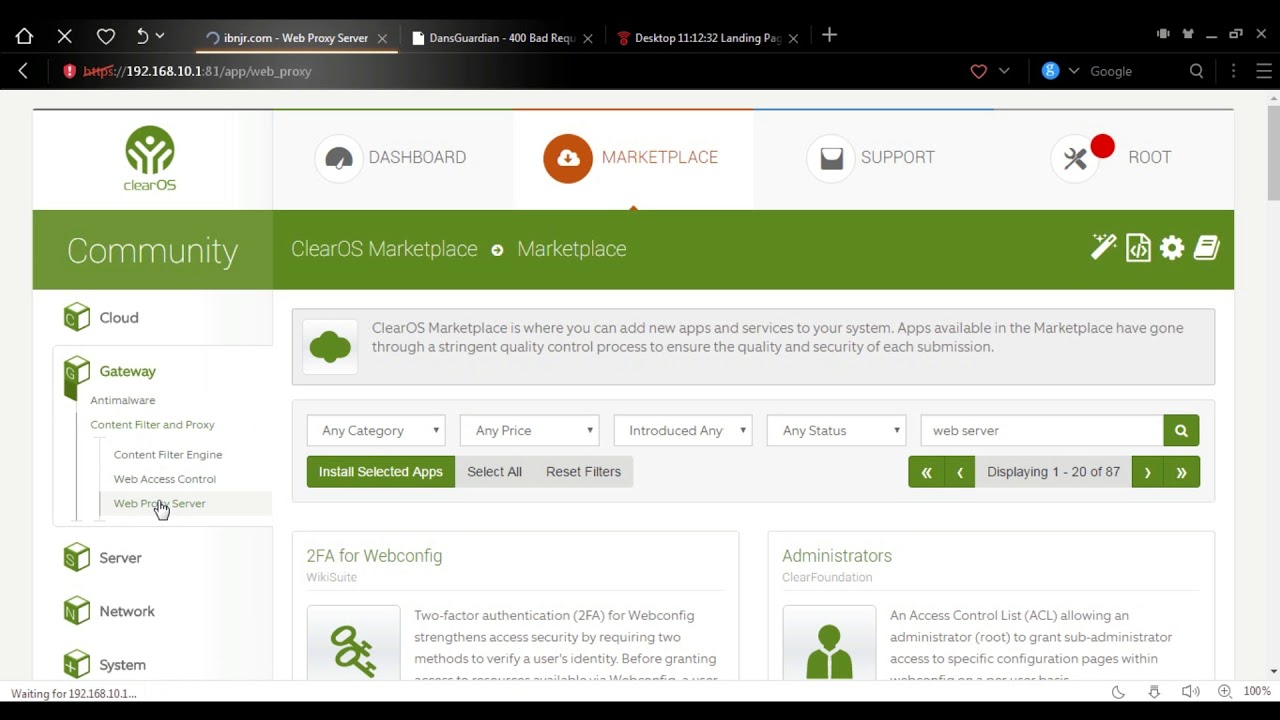
Task: Click the Select All button
Action: pos(494,472)
